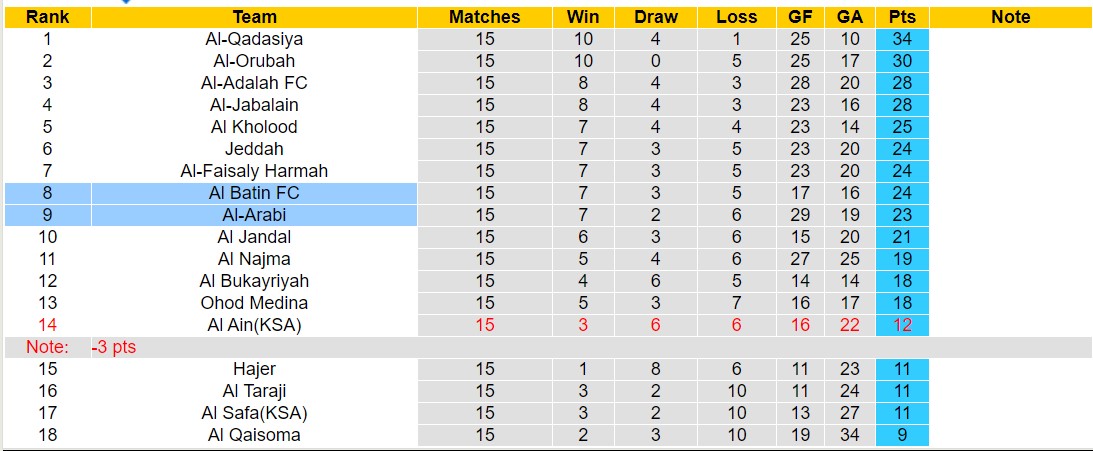Click Al-Qadasiya's 34 points cell
This screenshot has height=451, width=1093.
902,39
